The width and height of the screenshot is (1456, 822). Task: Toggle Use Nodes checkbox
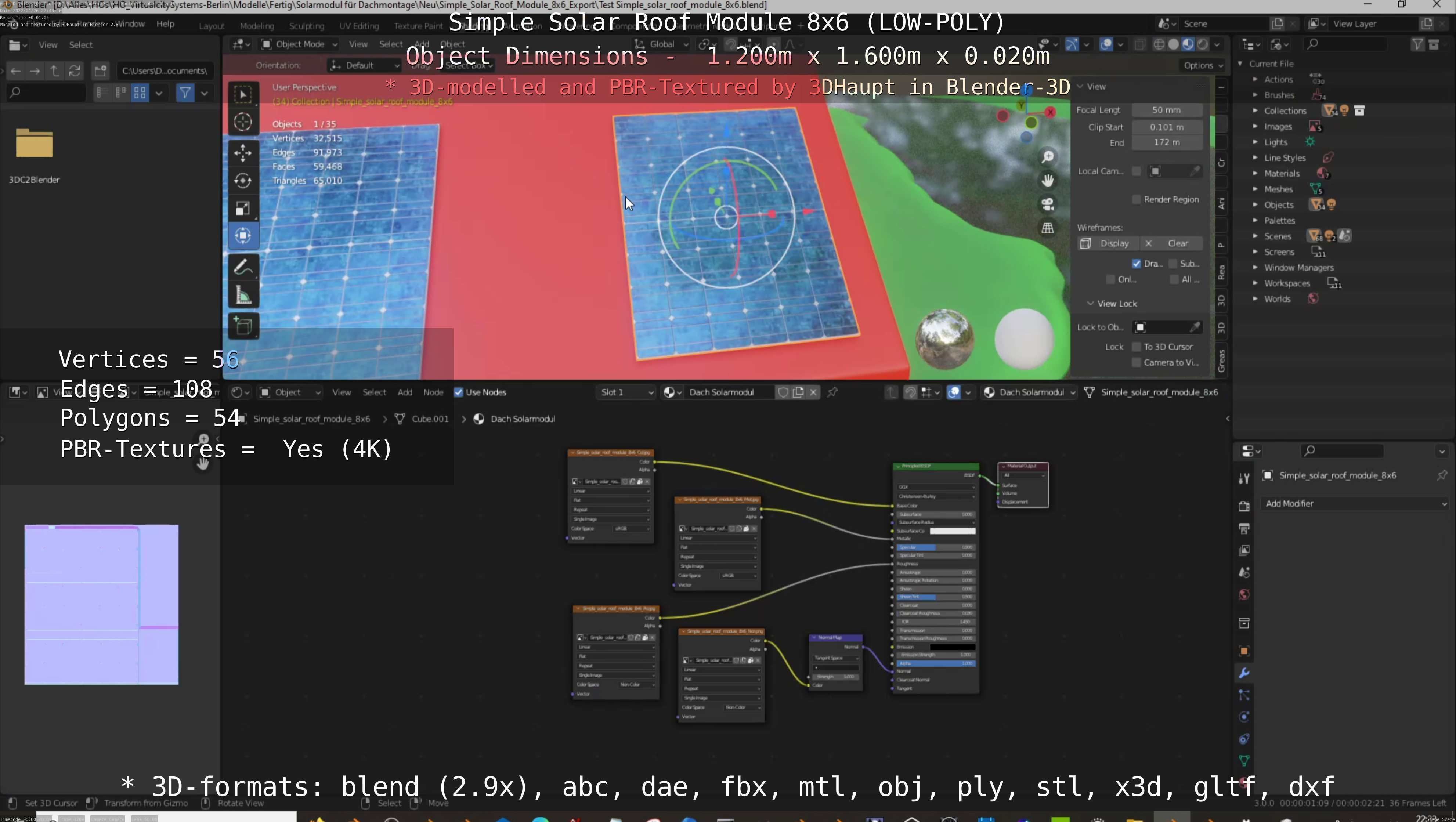point(458,392)
